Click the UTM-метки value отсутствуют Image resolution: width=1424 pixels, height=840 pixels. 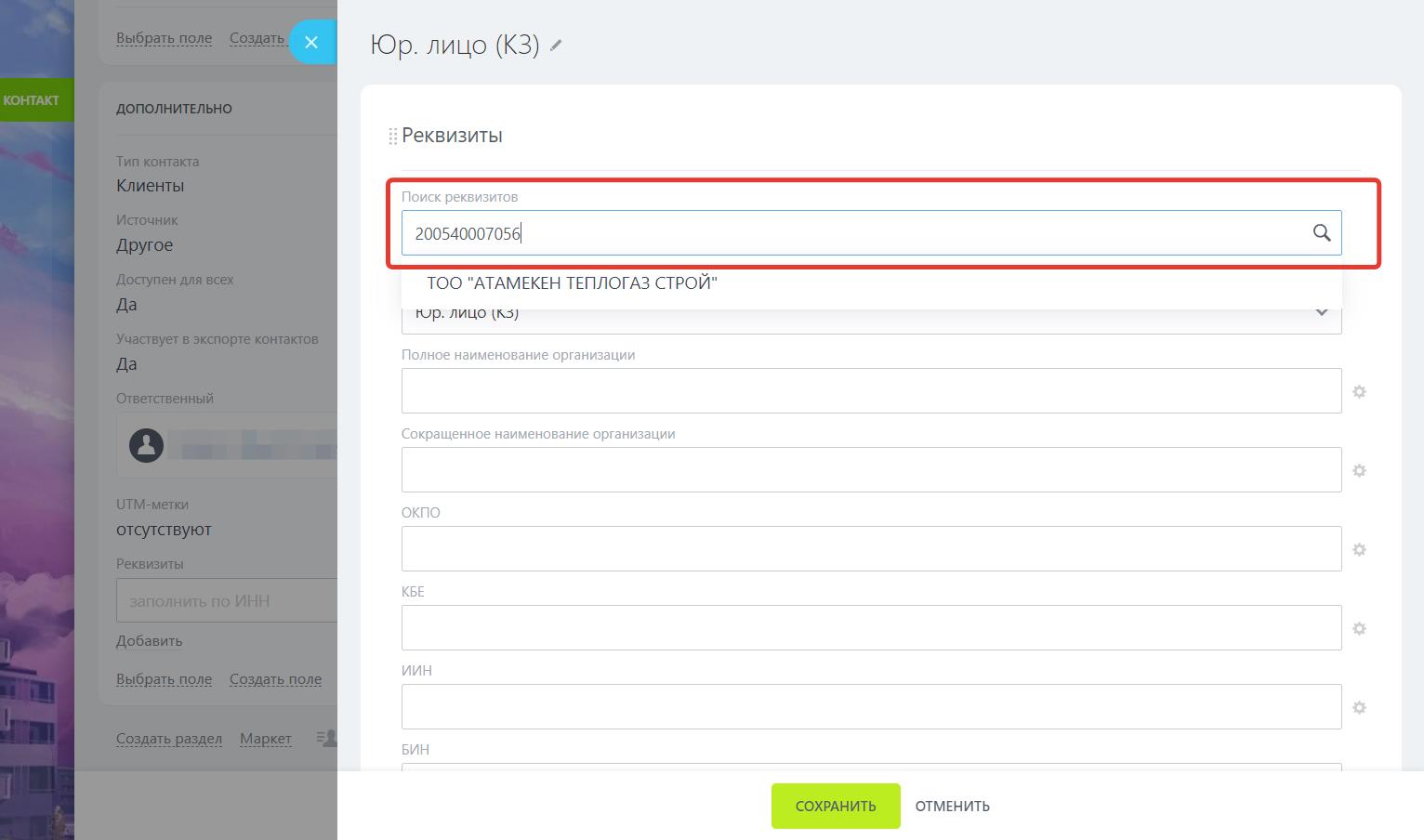164,530
